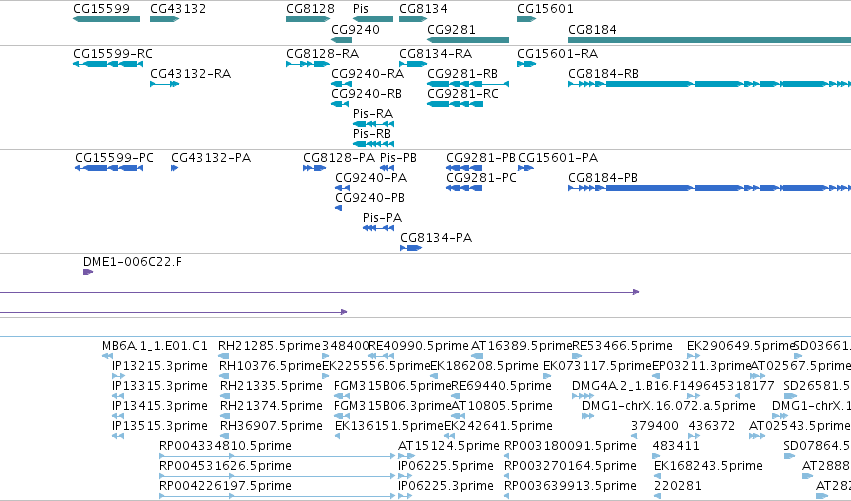The image size is (851, 501).
Task: Select transcript CG8134-RA
Action: 413,64
